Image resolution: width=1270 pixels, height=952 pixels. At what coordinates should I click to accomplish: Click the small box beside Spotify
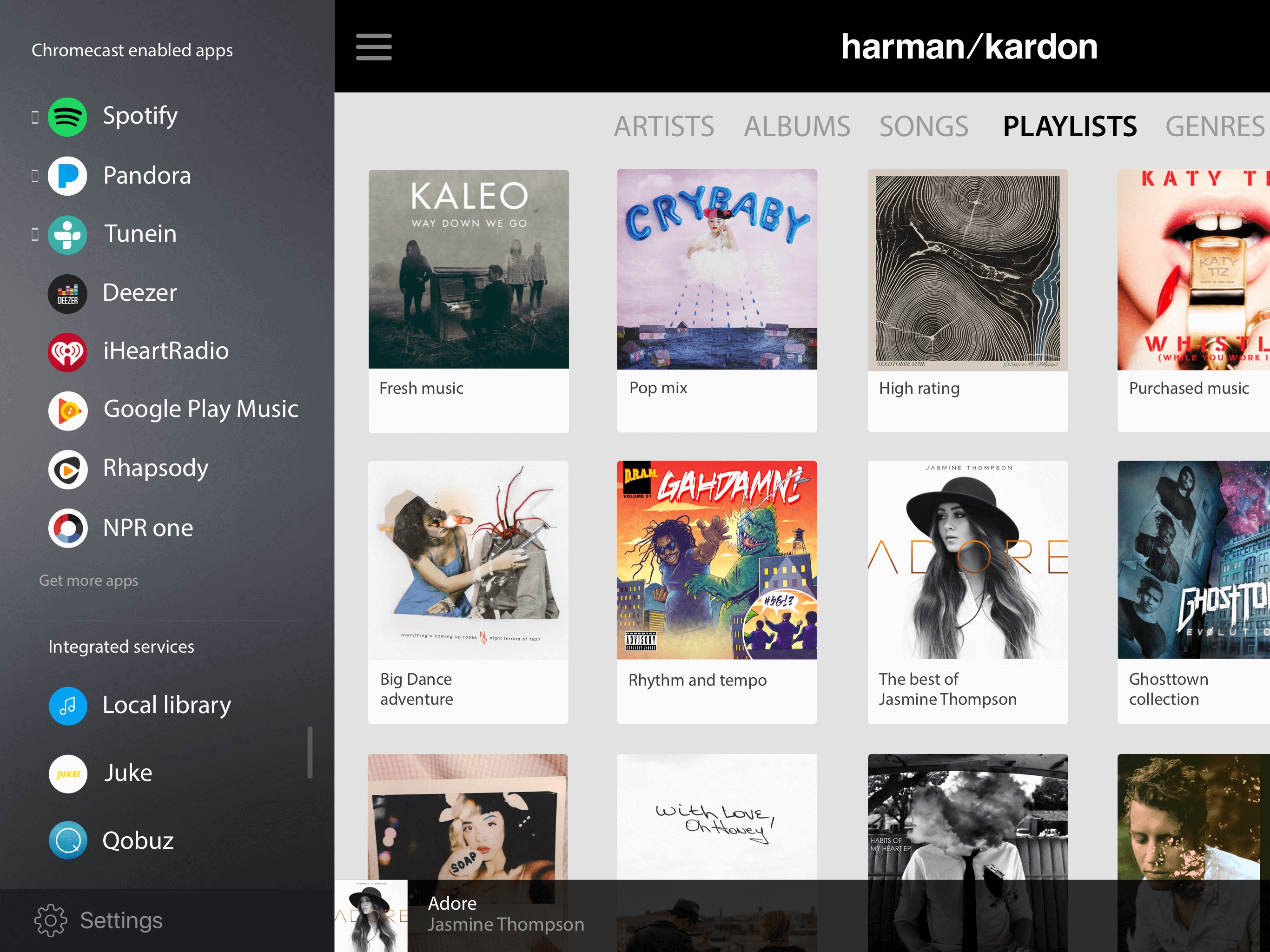click(x=35, y=117)
